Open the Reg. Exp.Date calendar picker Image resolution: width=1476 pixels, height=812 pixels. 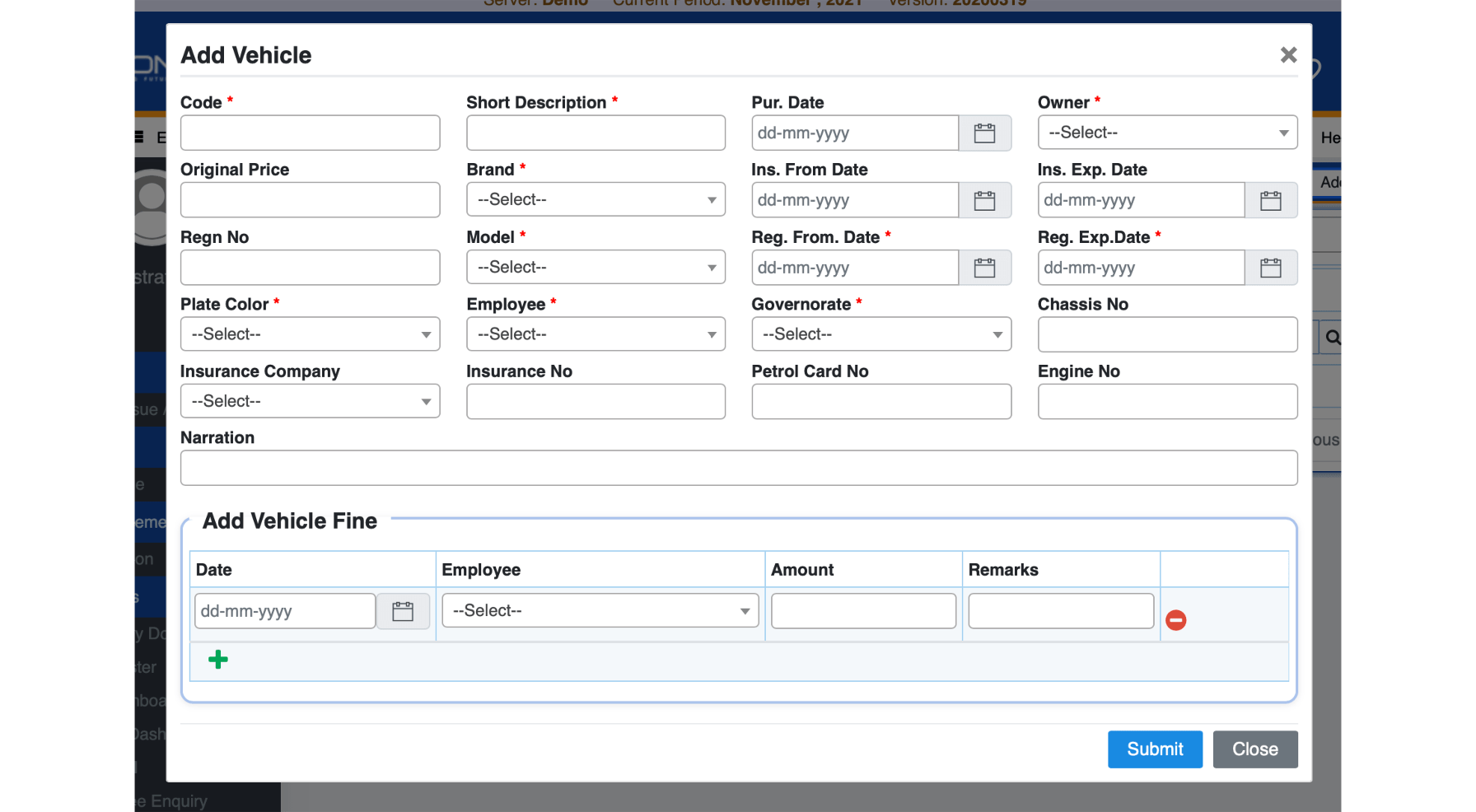1271,268
